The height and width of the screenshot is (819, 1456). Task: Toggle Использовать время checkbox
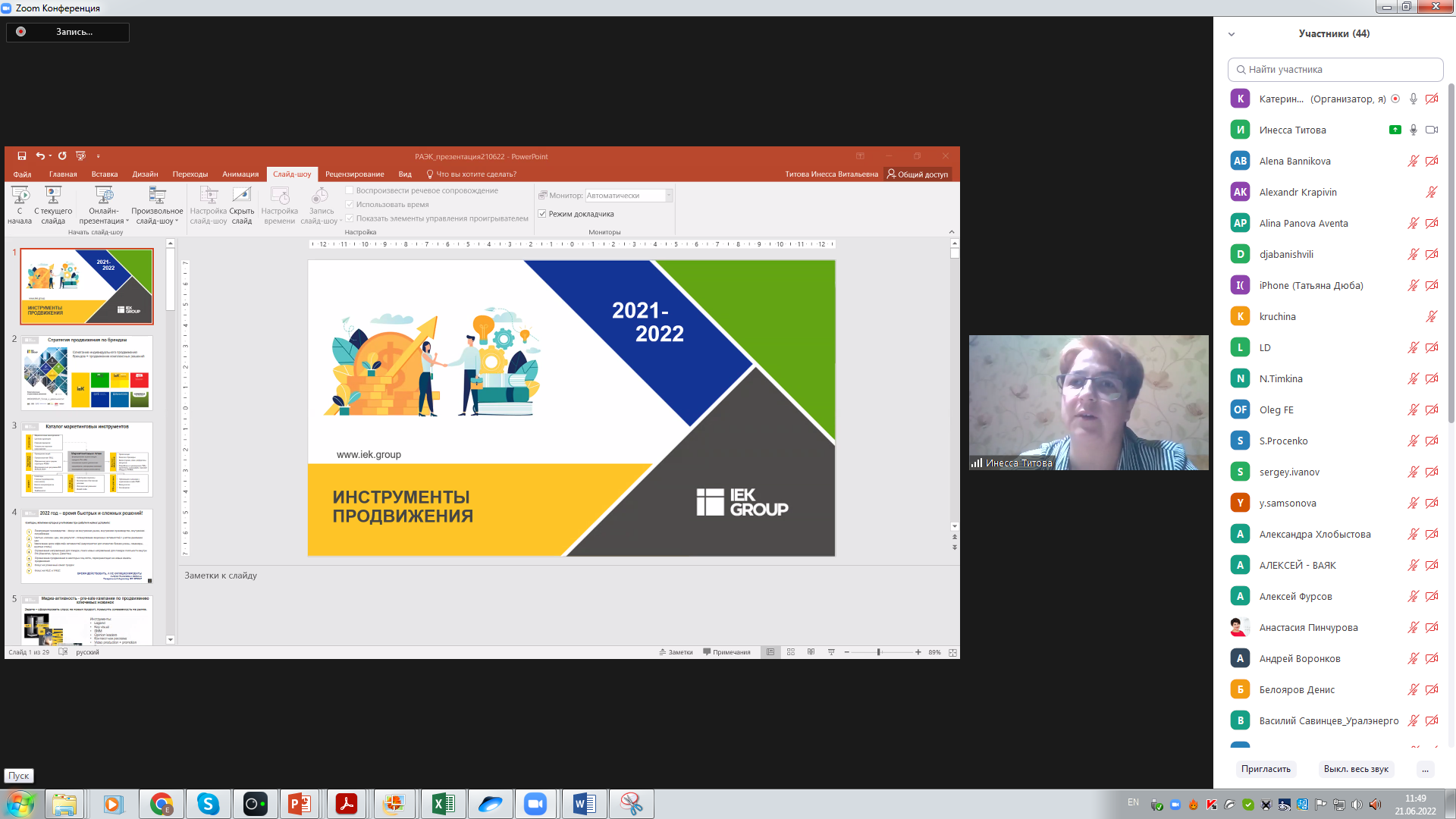tap(350, 205)
